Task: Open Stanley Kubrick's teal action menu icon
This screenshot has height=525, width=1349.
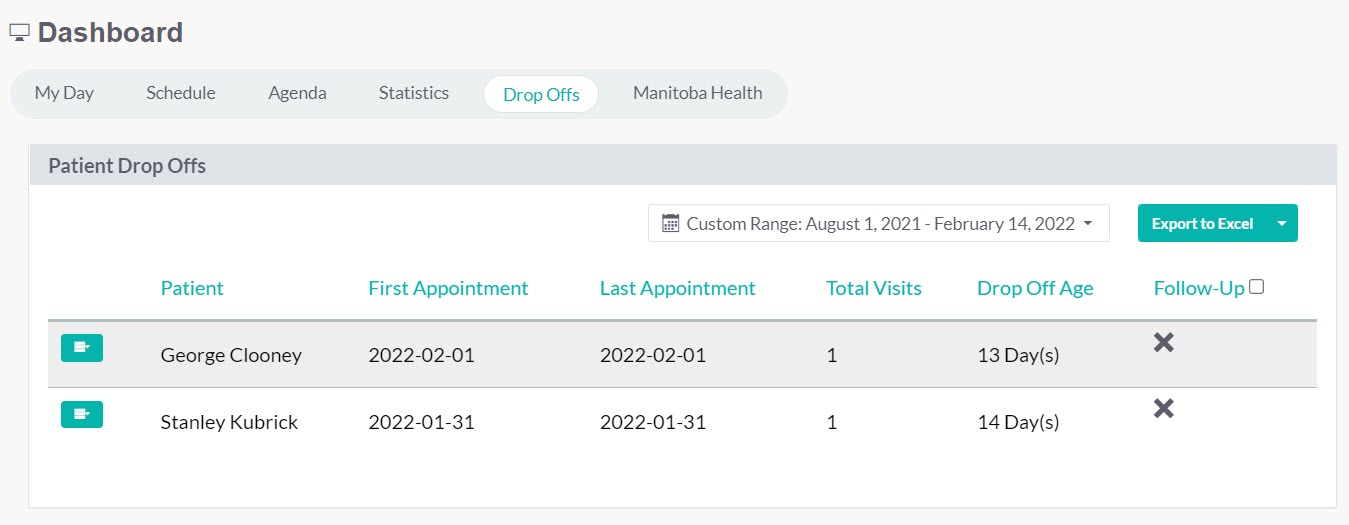Action: point(82,414)
